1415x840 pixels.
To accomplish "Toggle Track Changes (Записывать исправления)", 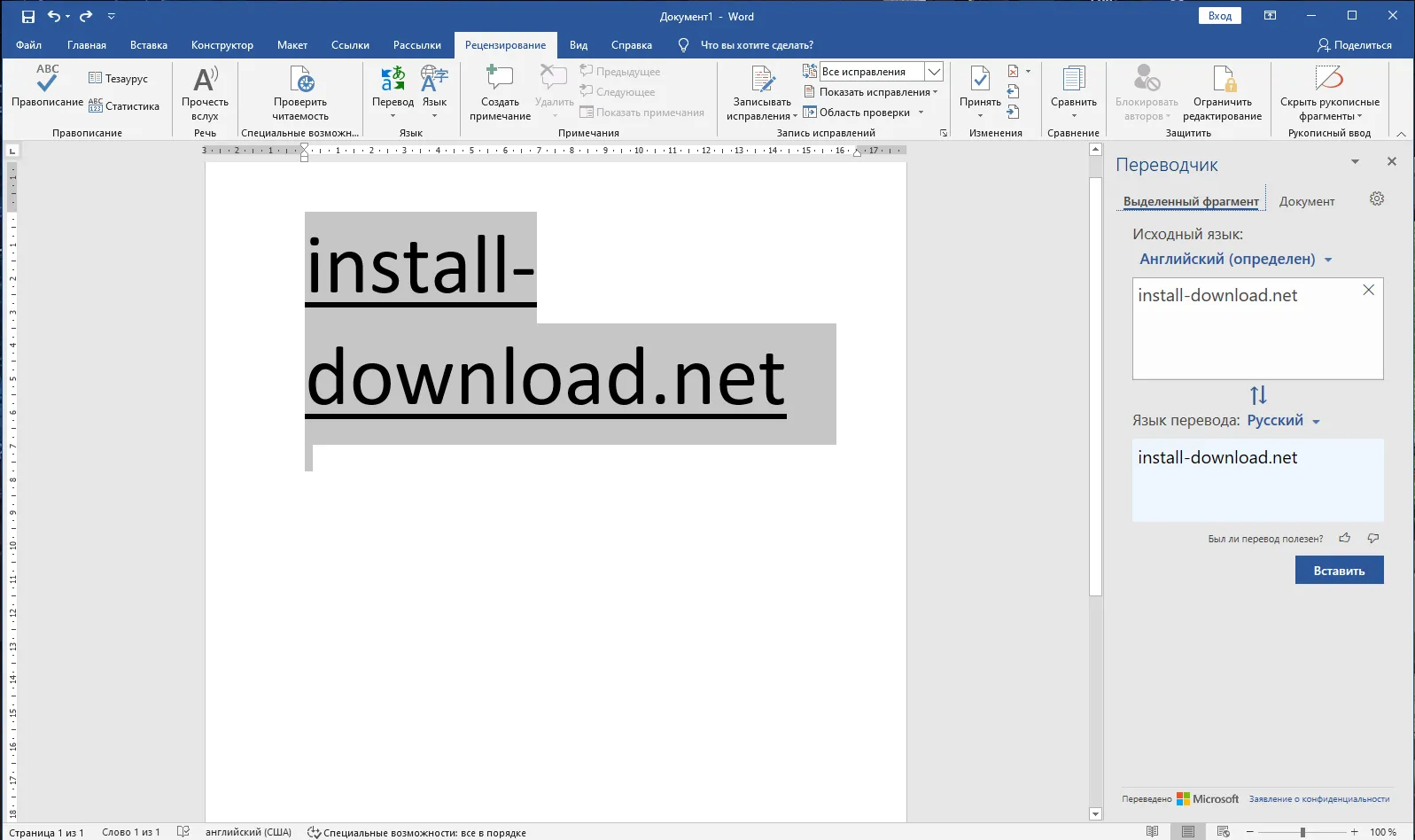I will (762, 81).
